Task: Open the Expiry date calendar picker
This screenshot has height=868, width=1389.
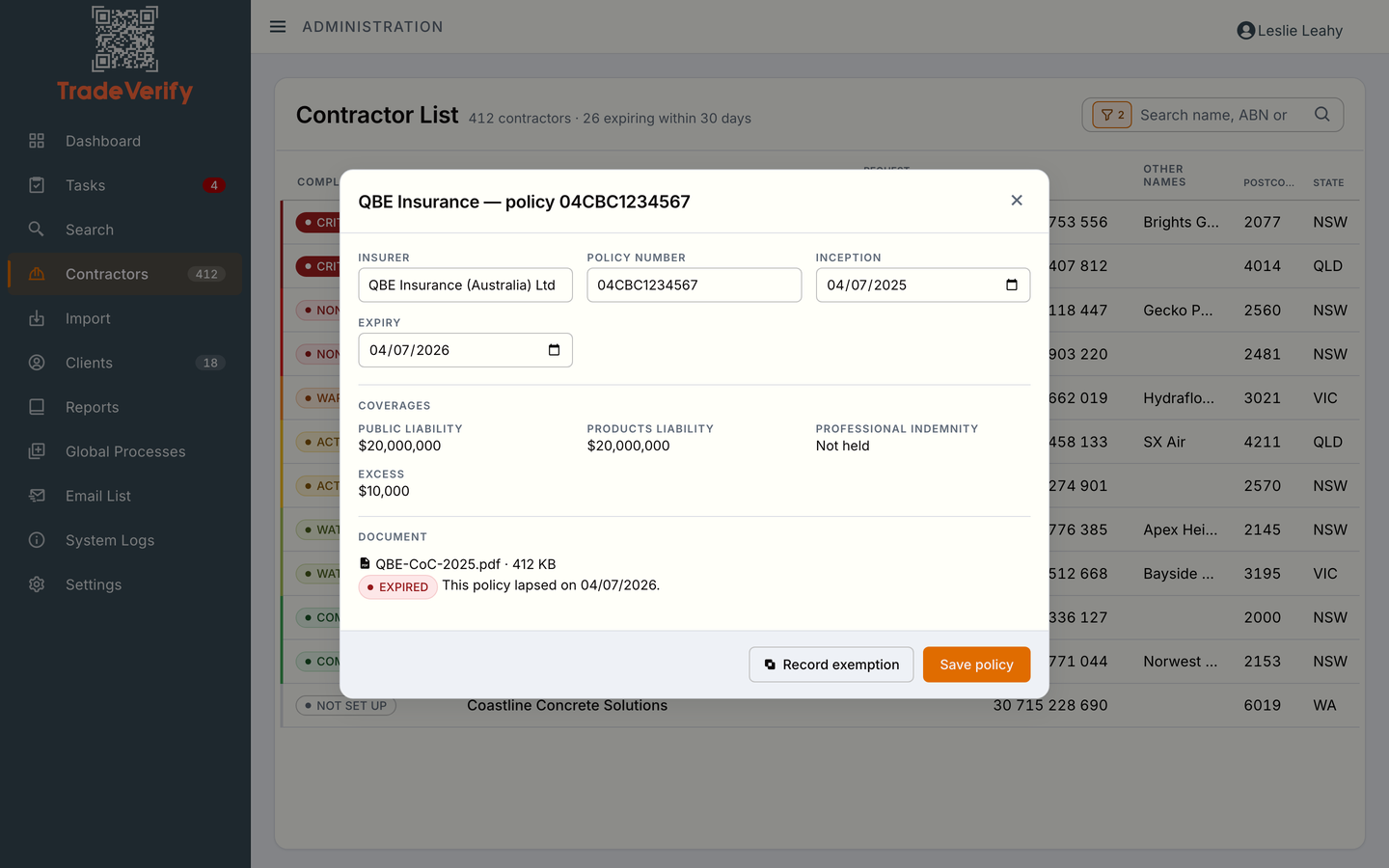Action: pos(555,350)
